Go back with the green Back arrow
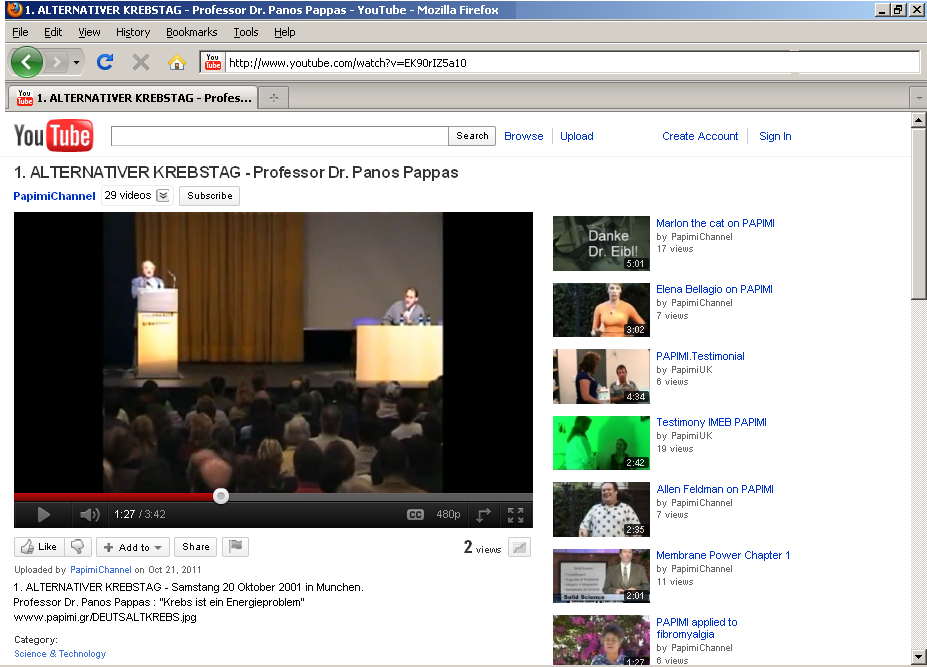The width and height of the screenshot is (927, 667). [27, 61]
